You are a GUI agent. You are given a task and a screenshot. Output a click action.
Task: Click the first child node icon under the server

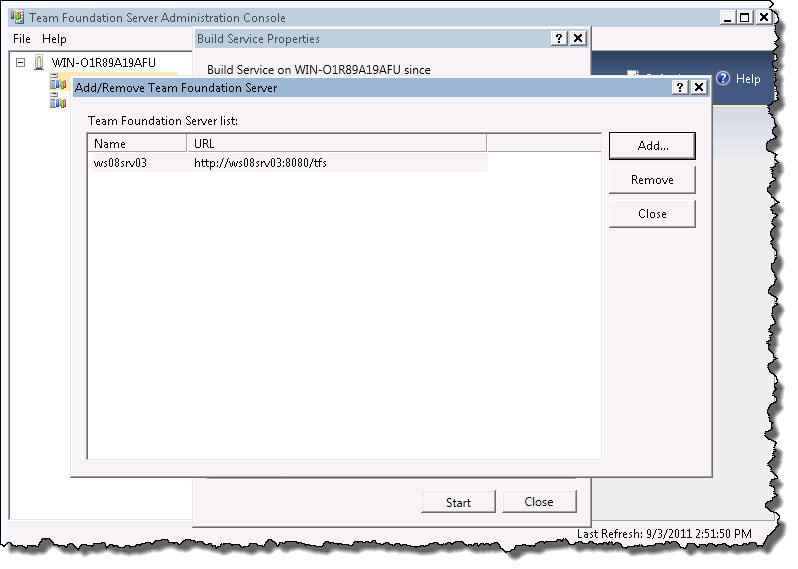[x=58, y=81]
